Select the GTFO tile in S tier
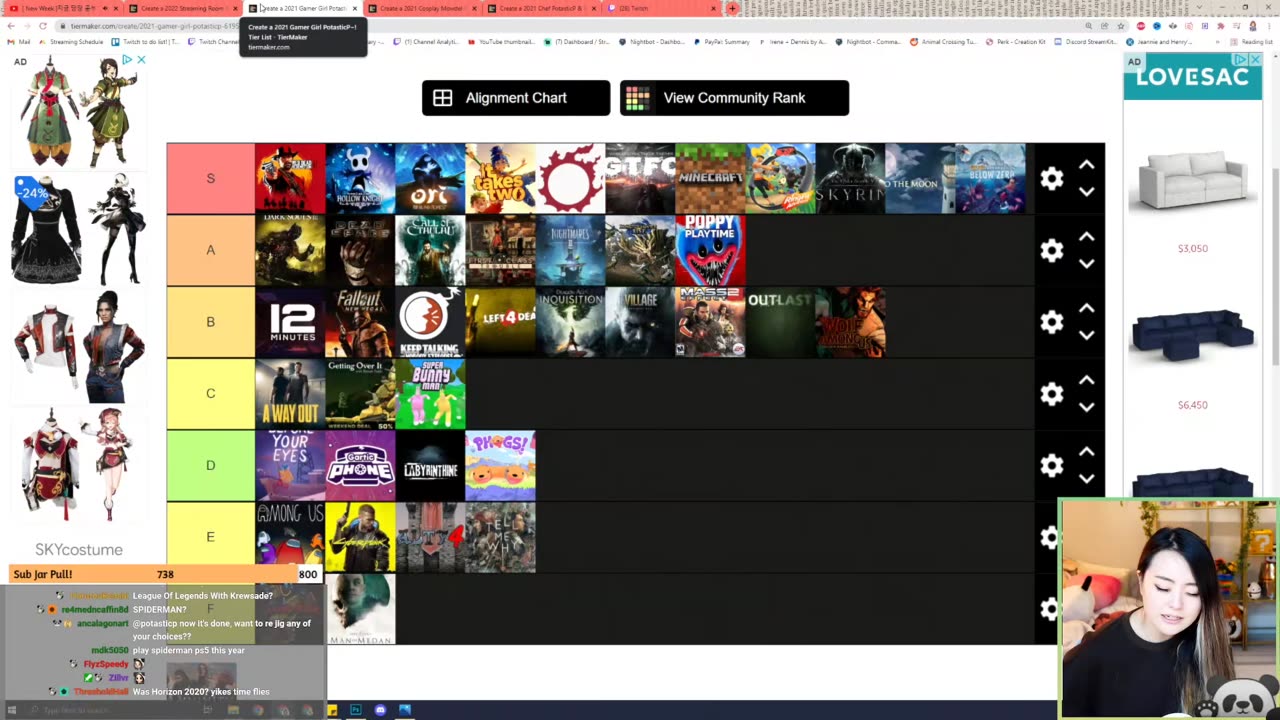The image size is (1280, 720). [640, 178]
